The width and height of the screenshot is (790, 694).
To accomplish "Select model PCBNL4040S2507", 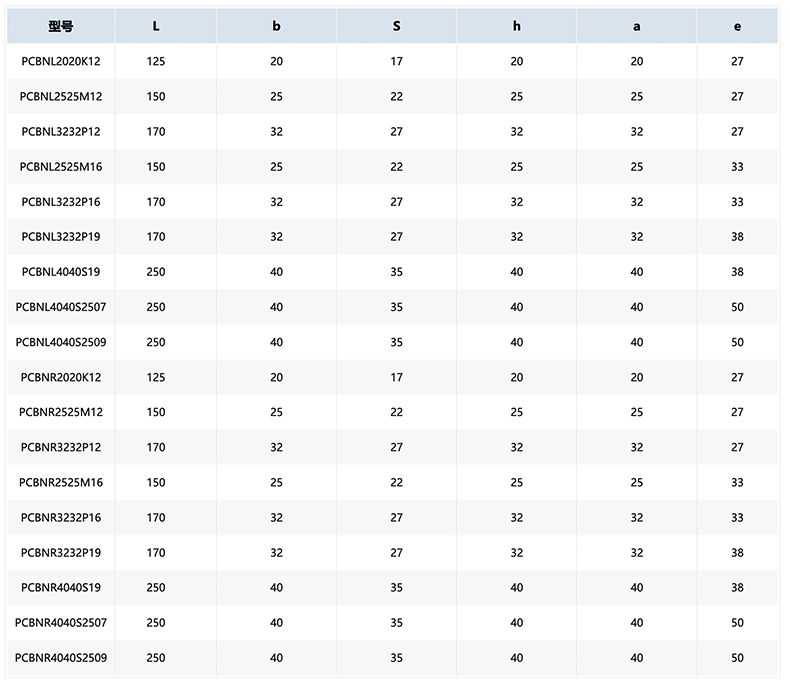I will point(61,307).
